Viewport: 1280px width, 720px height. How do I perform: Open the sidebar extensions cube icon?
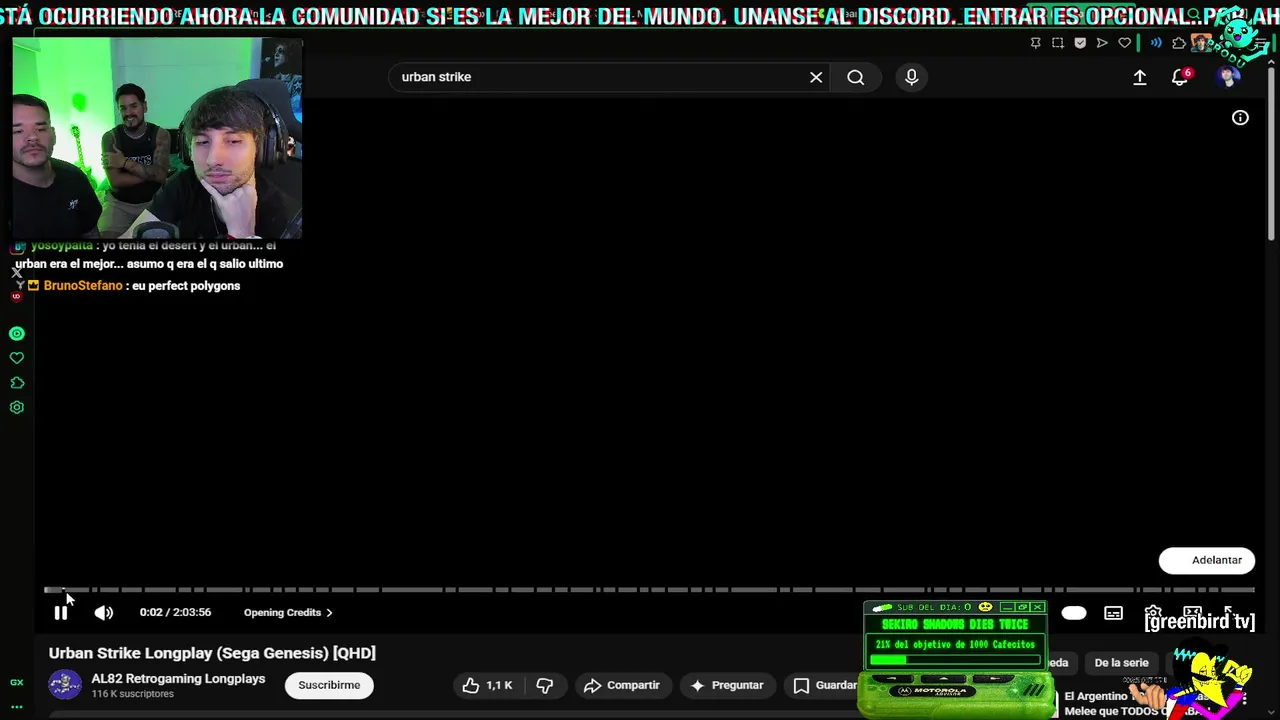[17, 383]
